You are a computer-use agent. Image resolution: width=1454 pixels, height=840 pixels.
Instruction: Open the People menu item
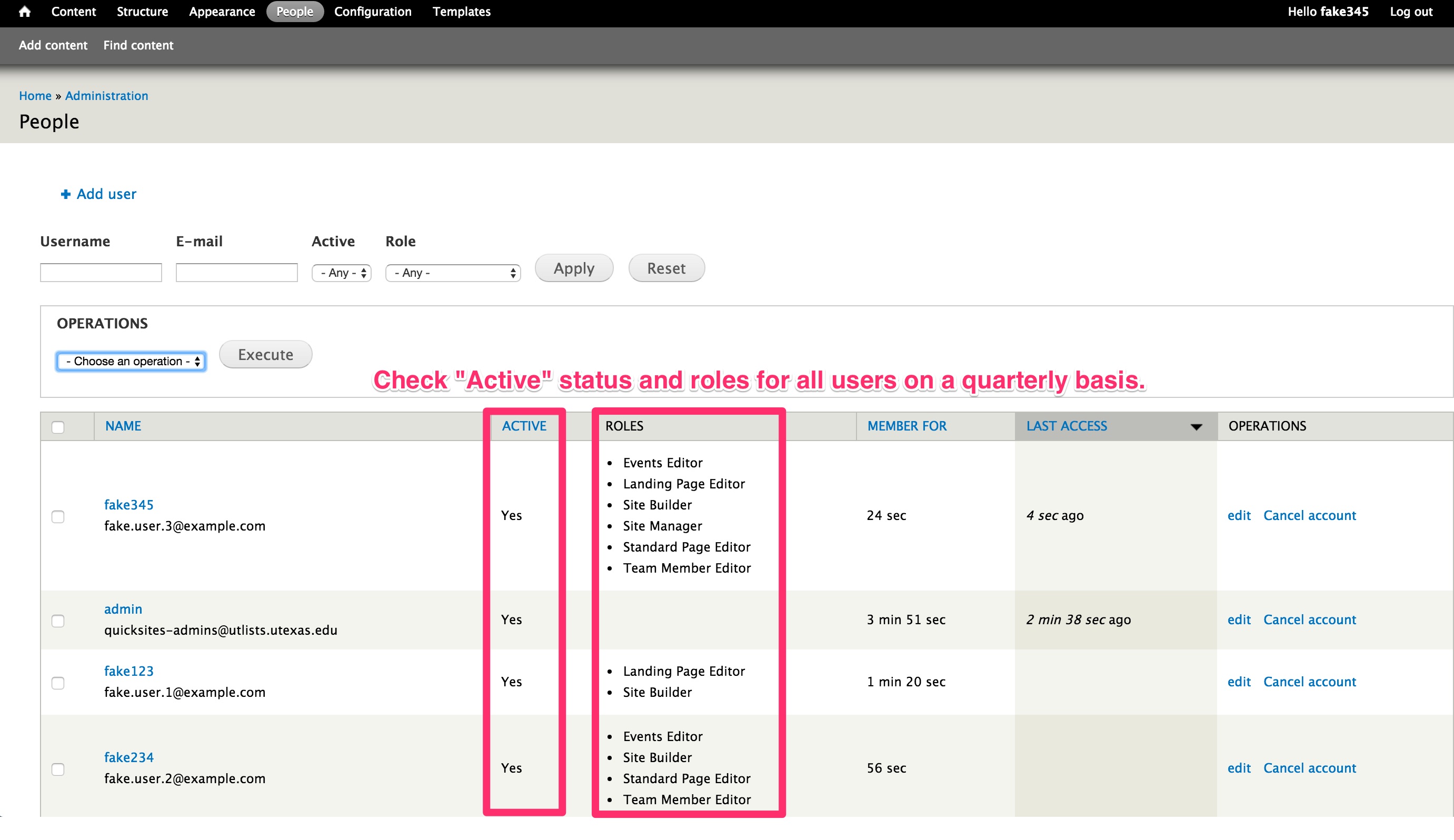click(295, 12)
